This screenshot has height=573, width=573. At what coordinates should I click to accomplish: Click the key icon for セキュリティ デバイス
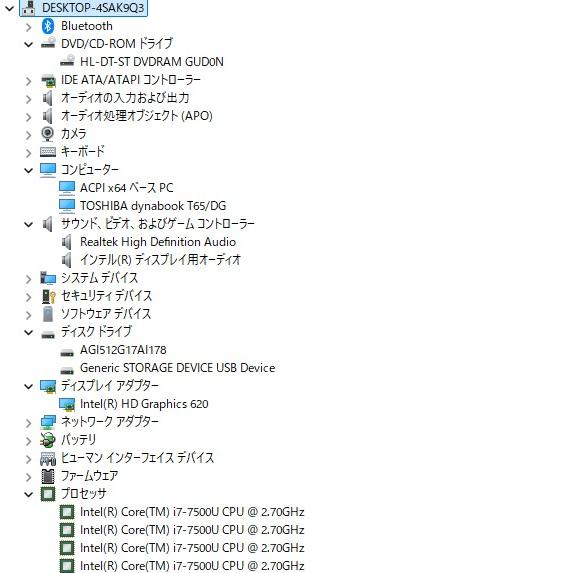coord(48,296)
